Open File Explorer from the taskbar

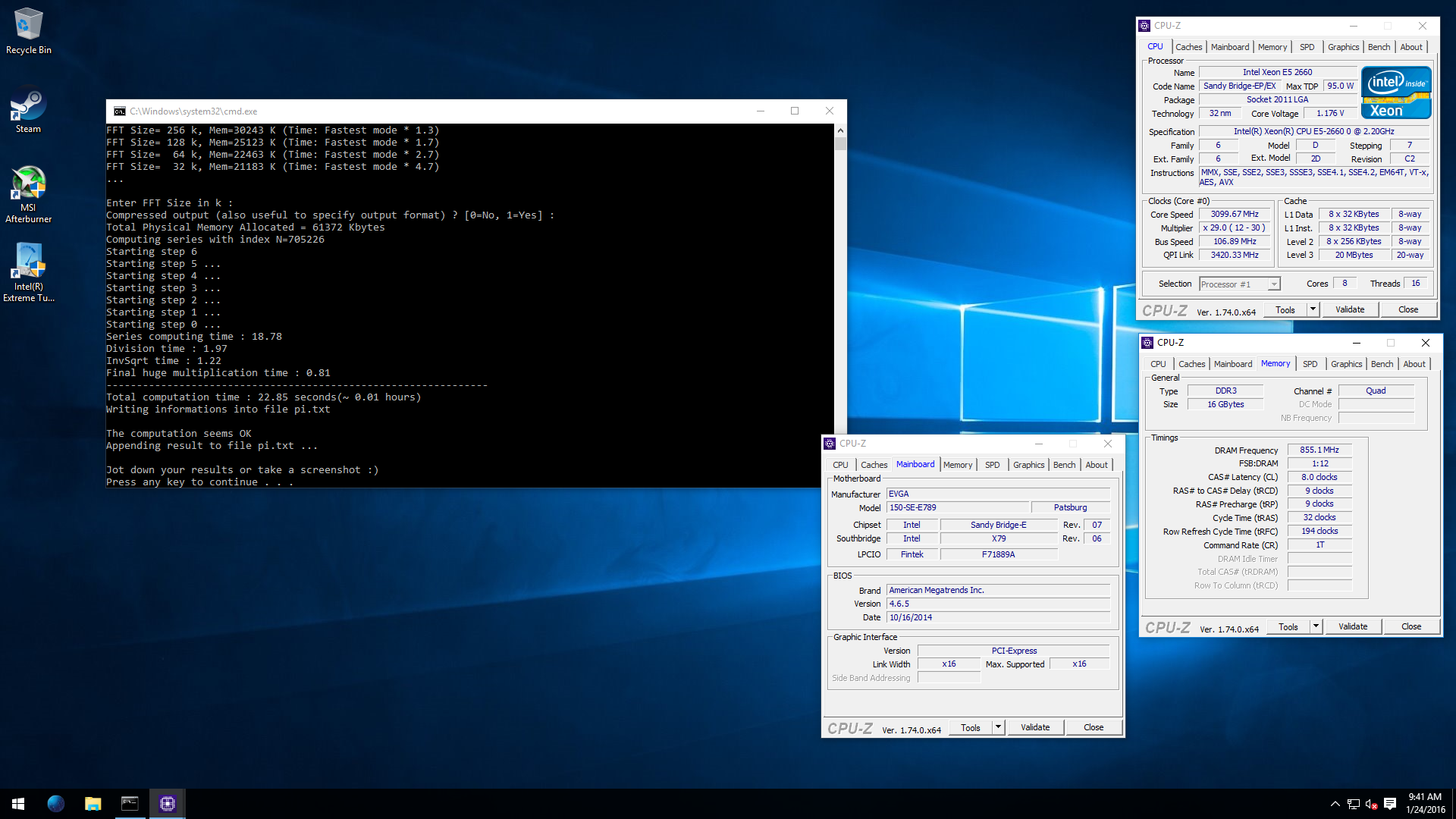click(93, 804)
